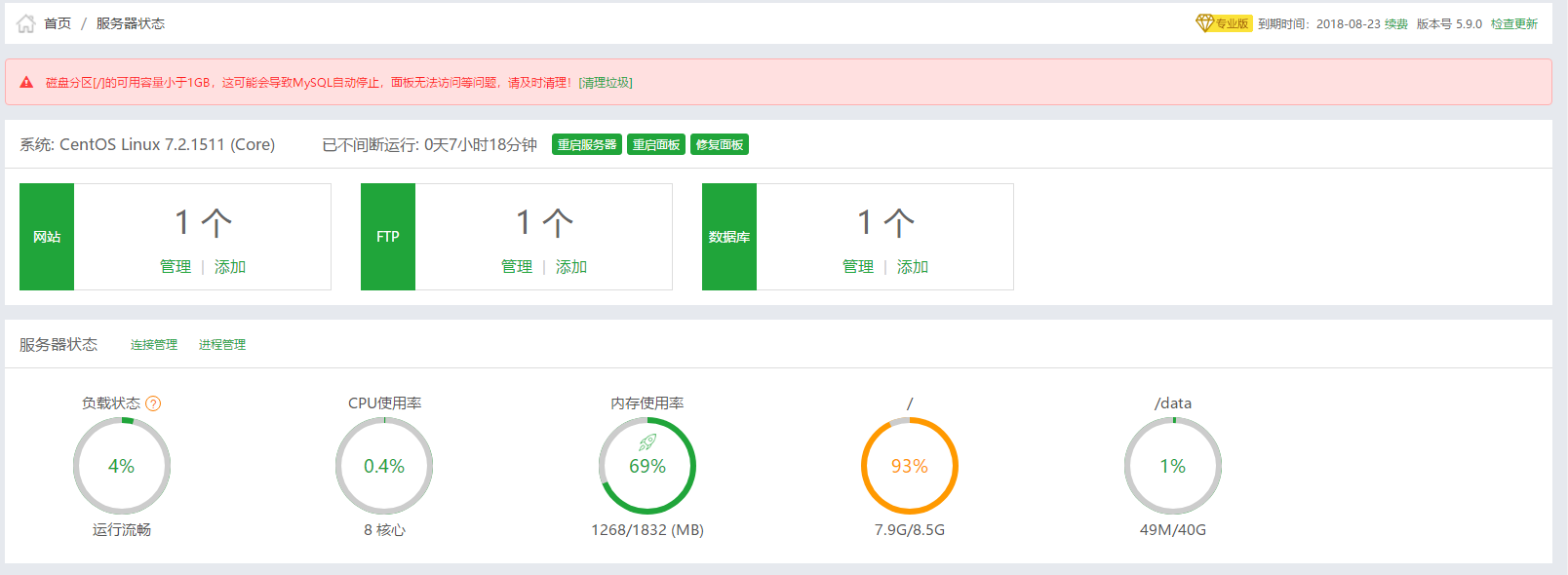This screenshot has height=575, width=1568.
Task: Switch to the 进程管理 tab
Action: tap(222, 344)
